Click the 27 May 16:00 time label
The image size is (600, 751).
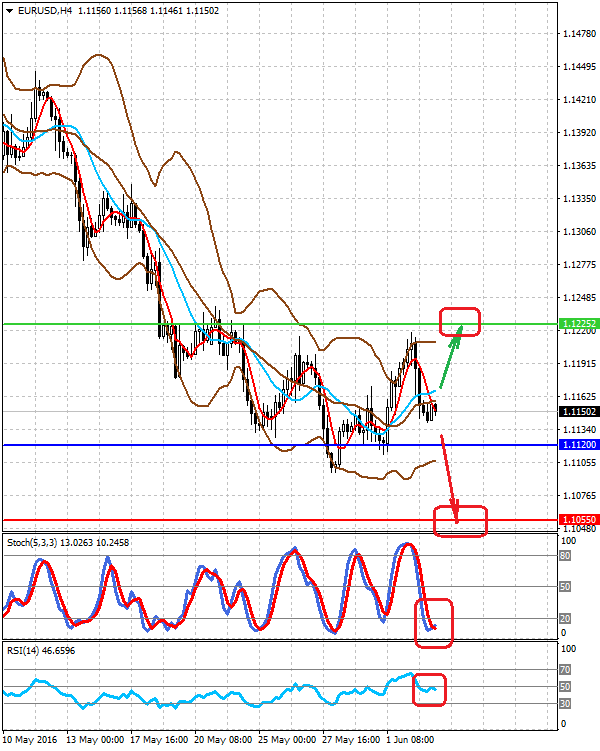[x=351, y=740]
